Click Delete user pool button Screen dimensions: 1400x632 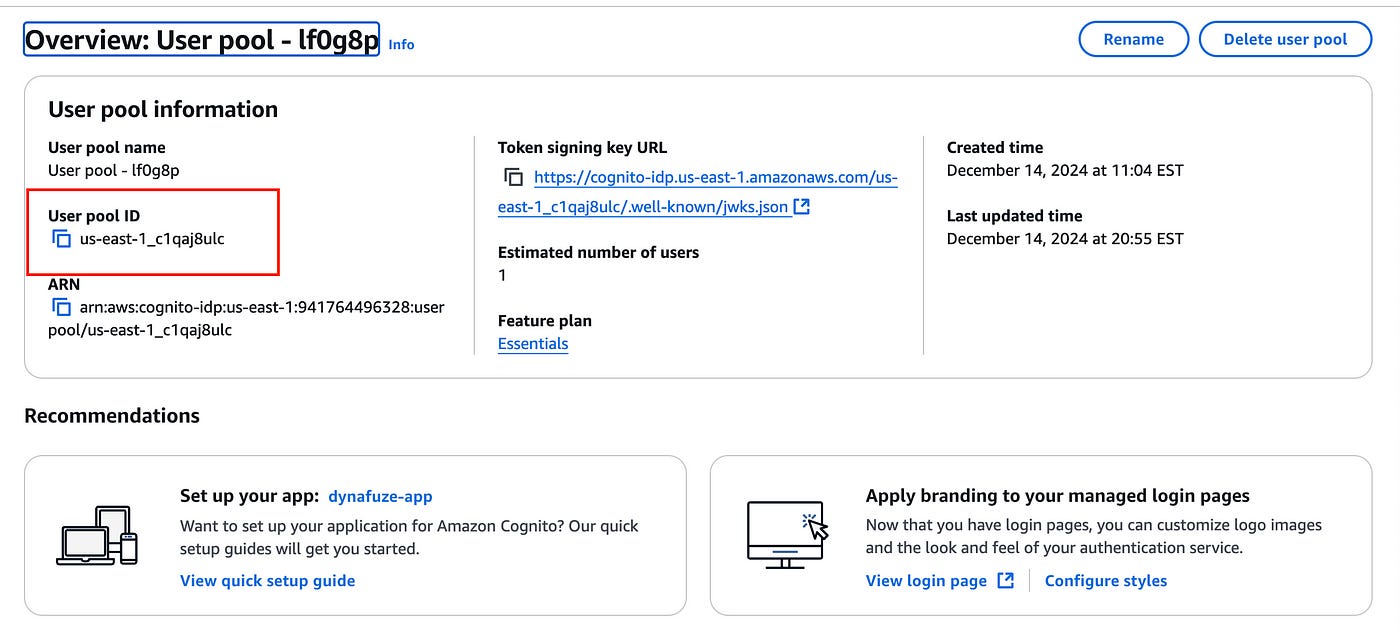(1286, 39)
